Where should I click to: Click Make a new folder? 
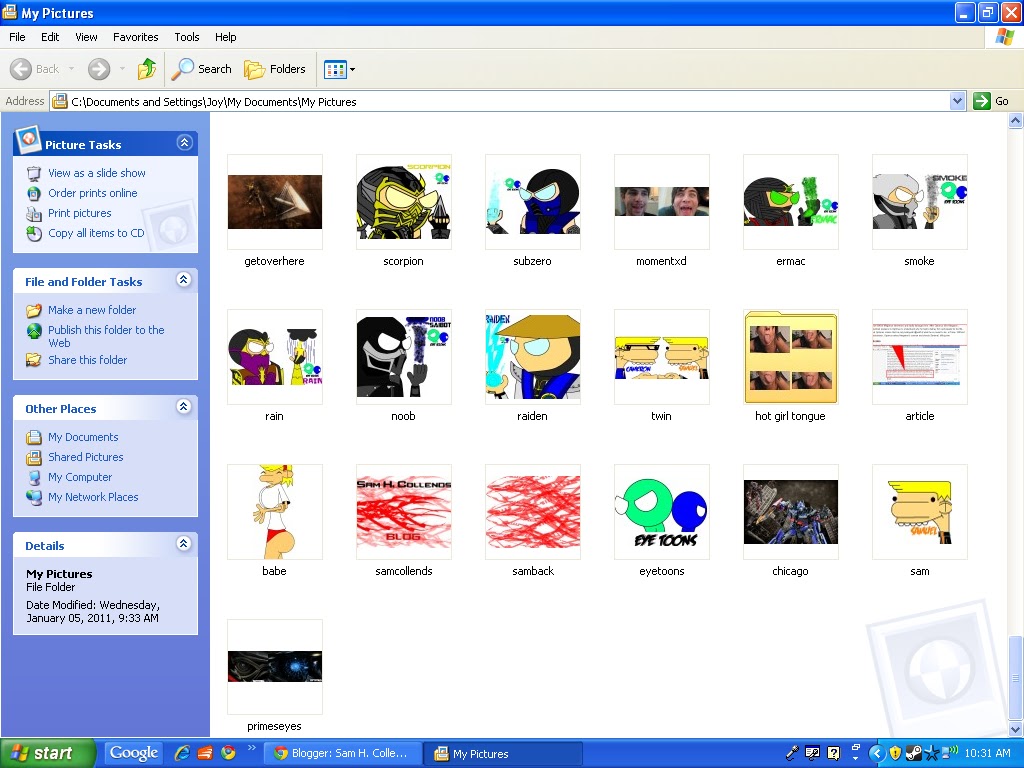tap(92, 310)
